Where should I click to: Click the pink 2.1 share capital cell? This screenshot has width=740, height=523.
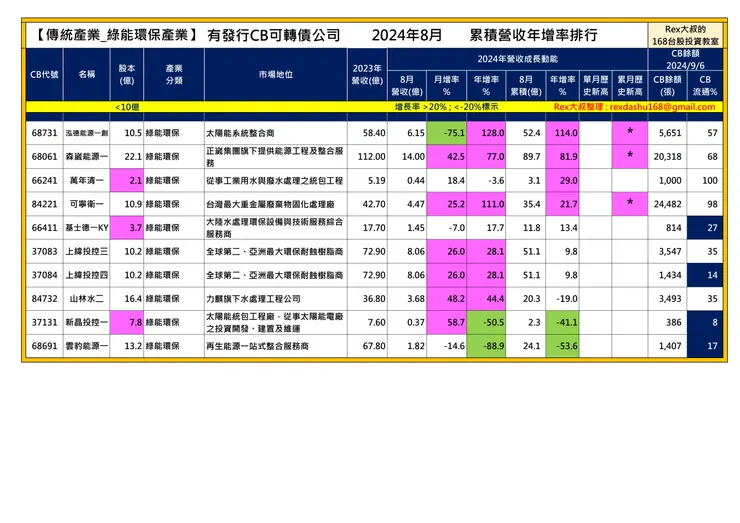click(126, 180)
